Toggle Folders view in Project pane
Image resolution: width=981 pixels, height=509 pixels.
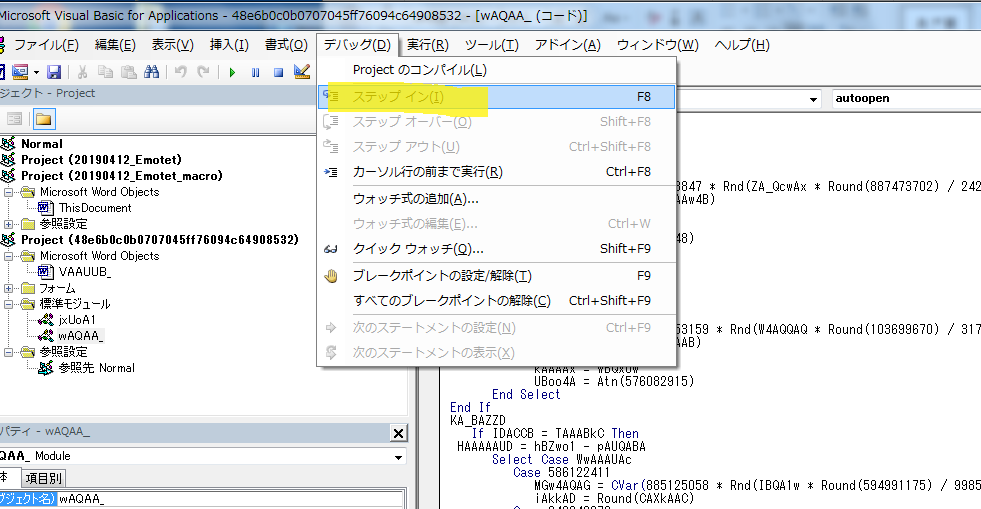(43, 119)
